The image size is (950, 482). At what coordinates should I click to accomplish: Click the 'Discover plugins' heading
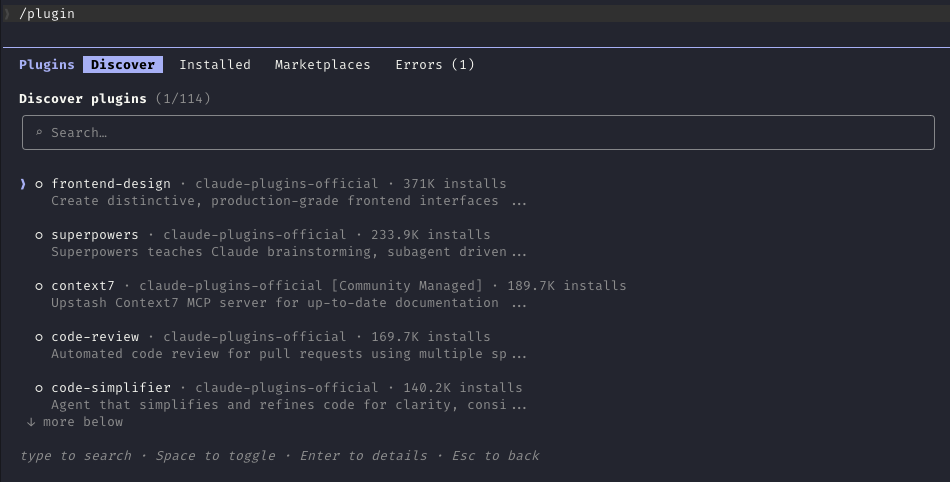82,99
